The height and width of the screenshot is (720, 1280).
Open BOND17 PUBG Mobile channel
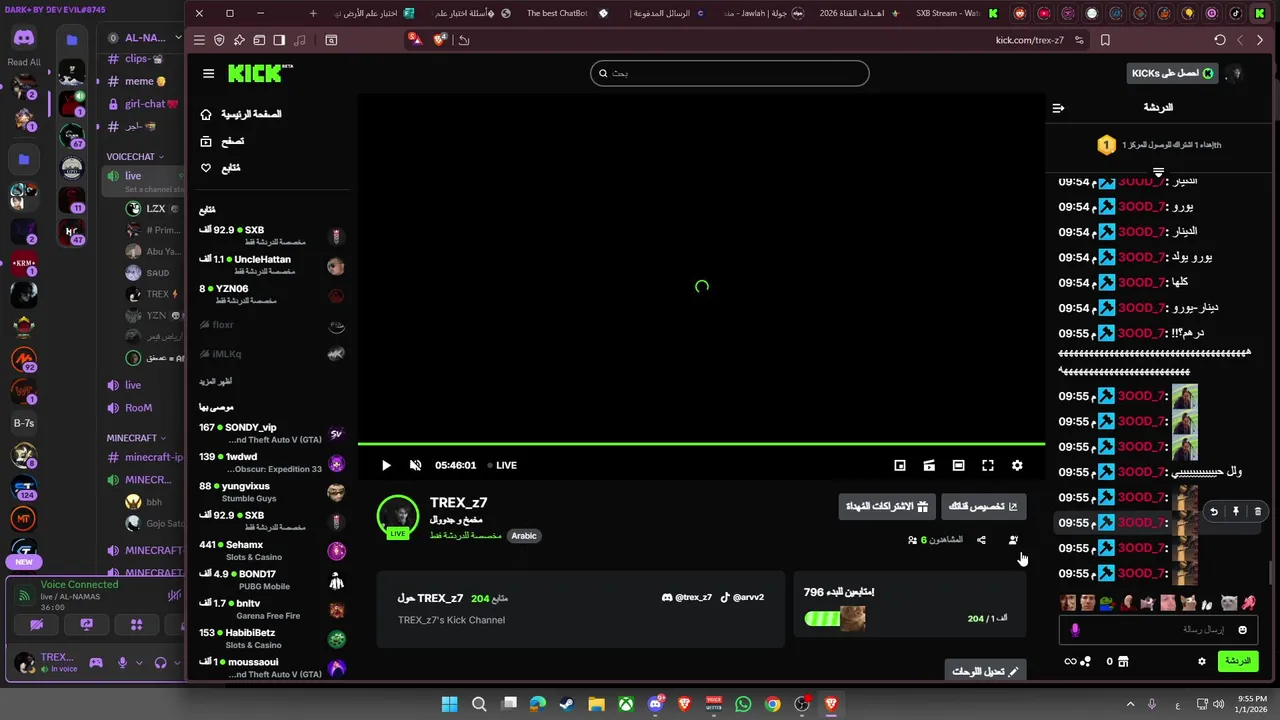coord(272,580)
